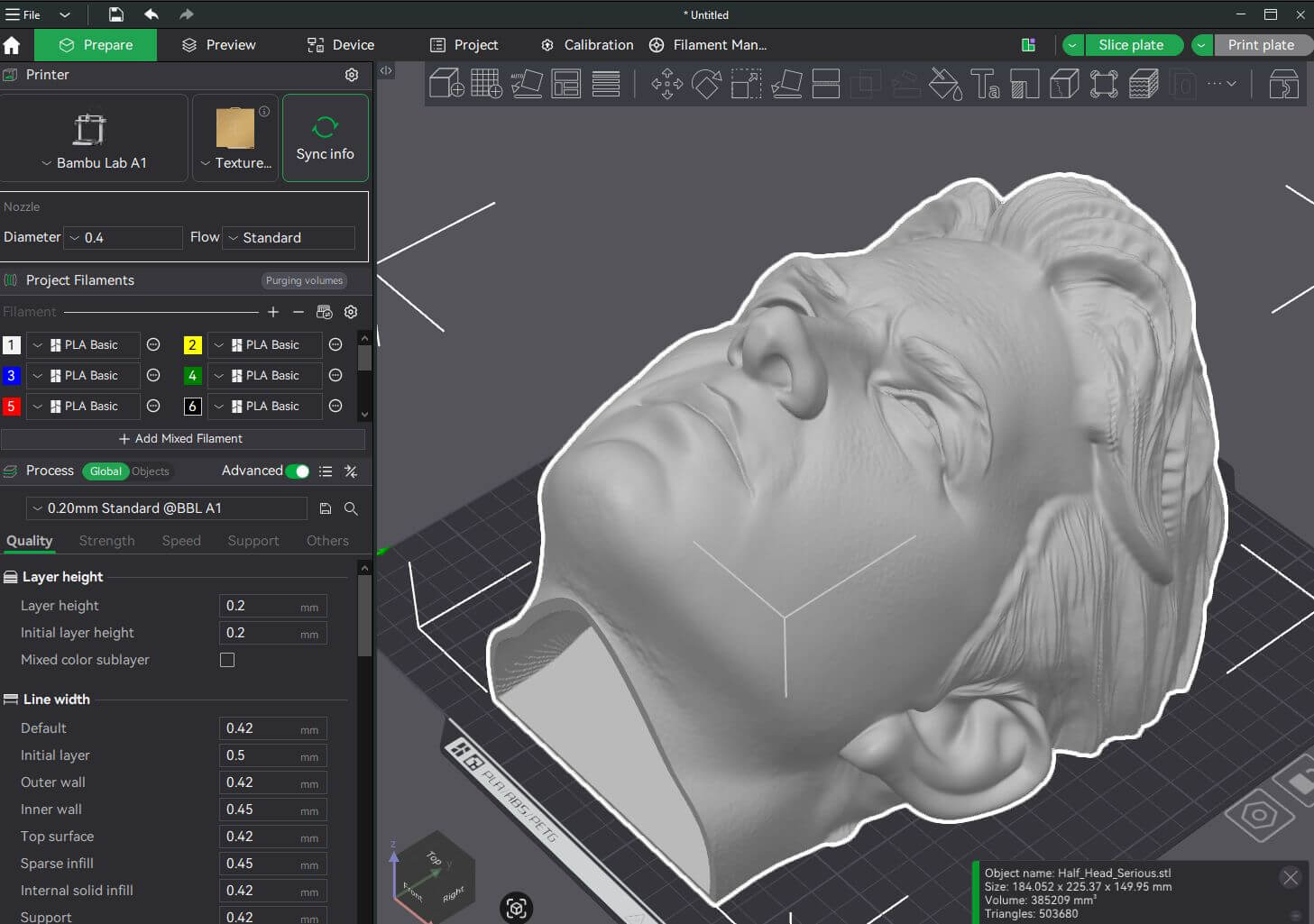Switch to the Device tab

(341, 45)
